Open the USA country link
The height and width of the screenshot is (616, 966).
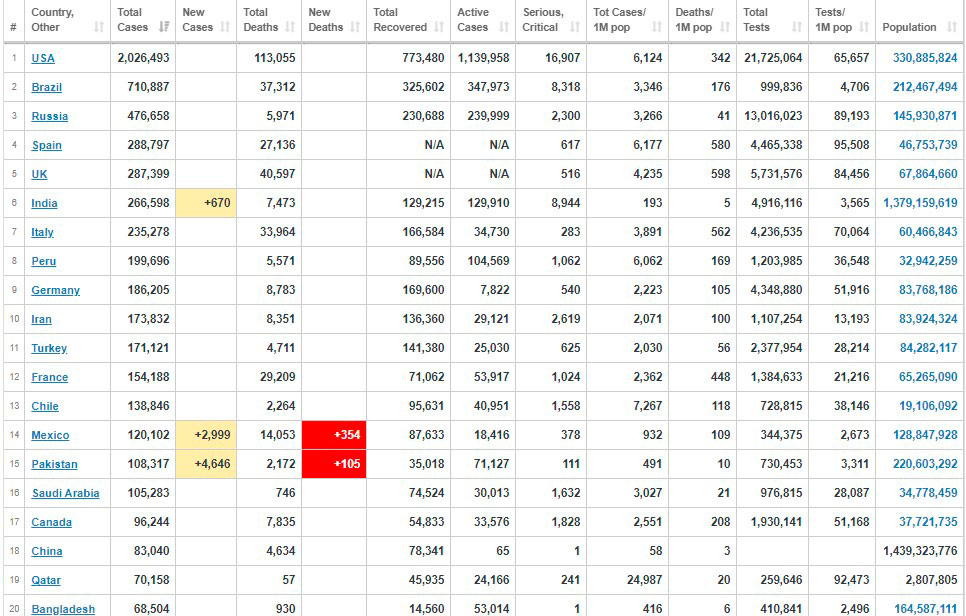tap(43, 58)
